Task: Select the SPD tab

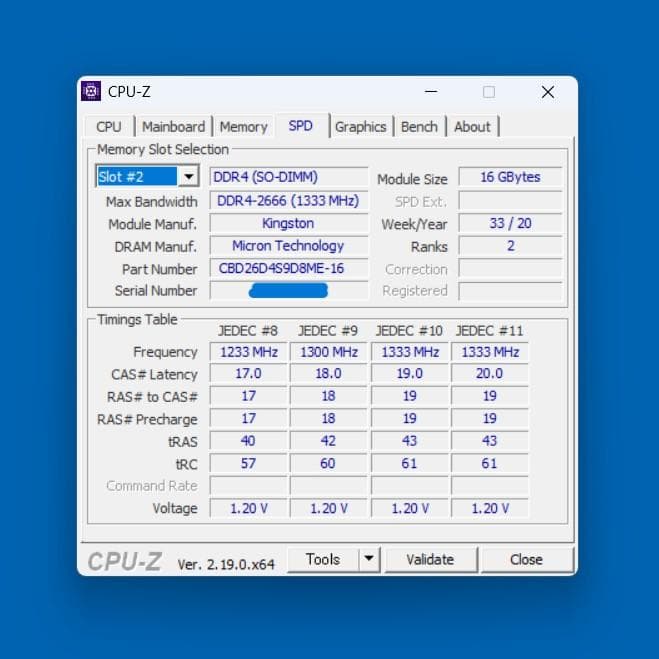Action: click(301, 126)
